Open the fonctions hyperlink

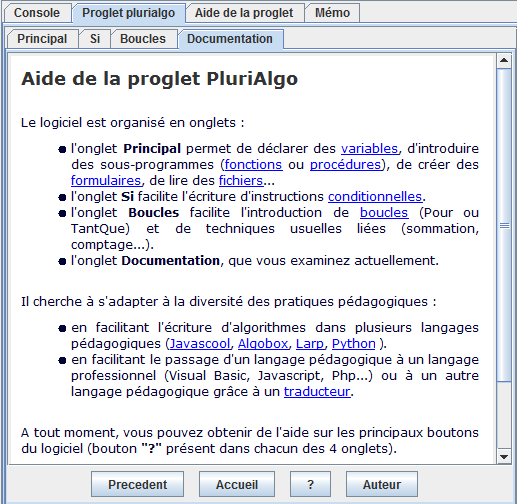pyautogui.click(x=253, y=164)
